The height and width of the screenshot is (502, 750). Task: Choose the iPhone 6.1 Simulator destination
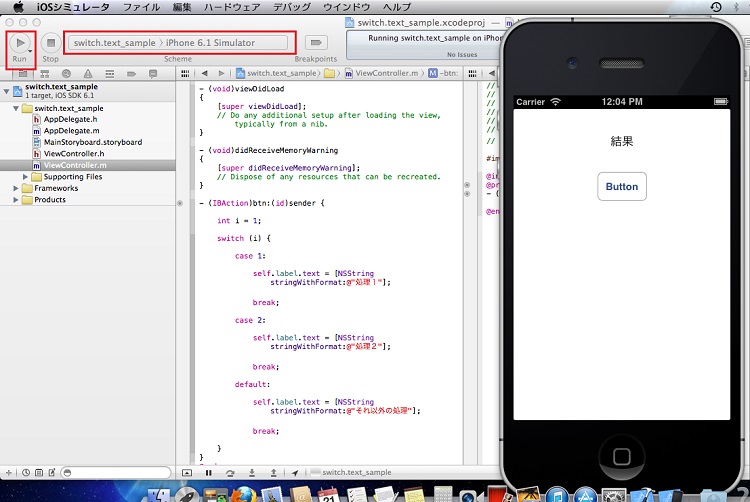click(x=210, y=43)
